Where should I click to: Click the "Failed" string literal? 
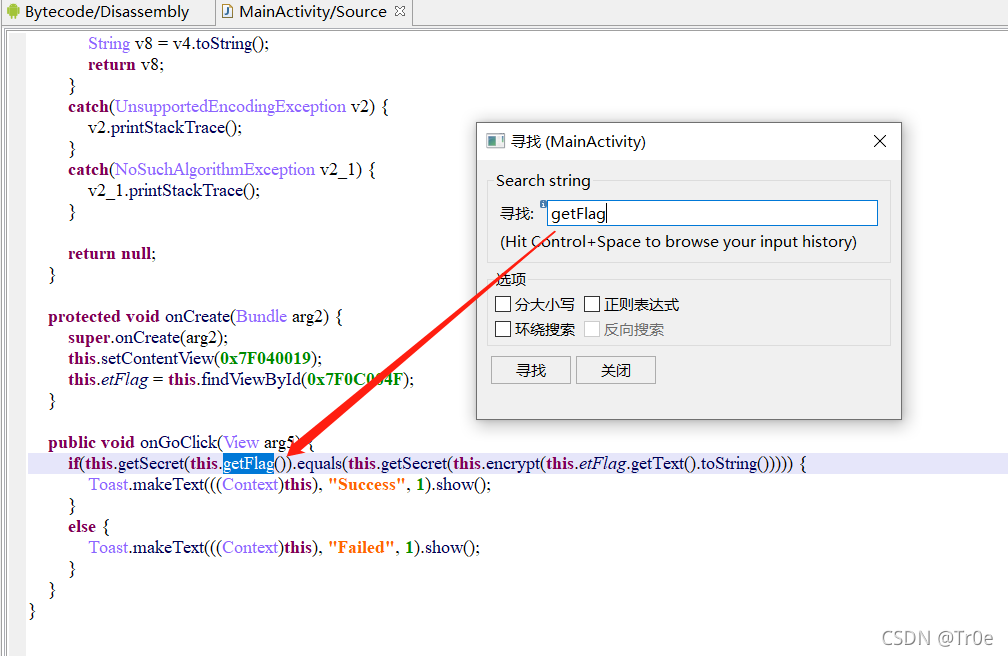[361, 547]
